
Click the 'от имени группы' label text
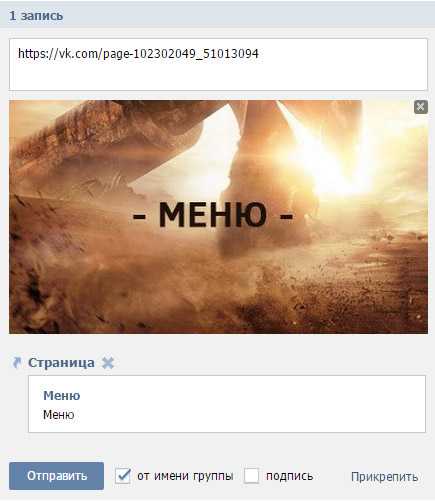[x=185, y=476]
